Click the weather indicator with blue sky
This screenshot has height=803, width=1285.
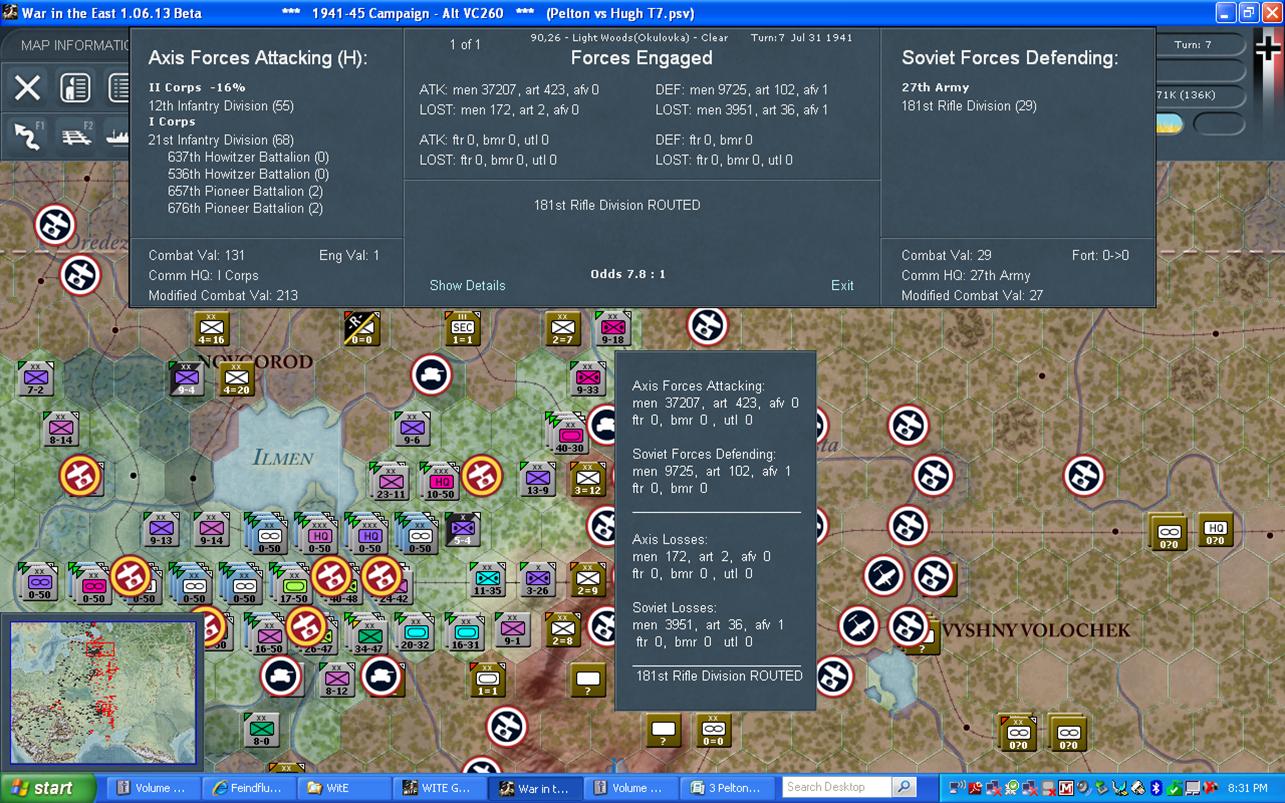(x=1169, y=124)
